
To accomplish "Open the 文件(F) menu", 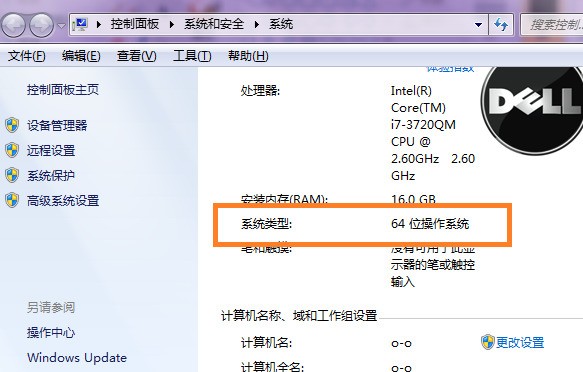I will 26,56.
